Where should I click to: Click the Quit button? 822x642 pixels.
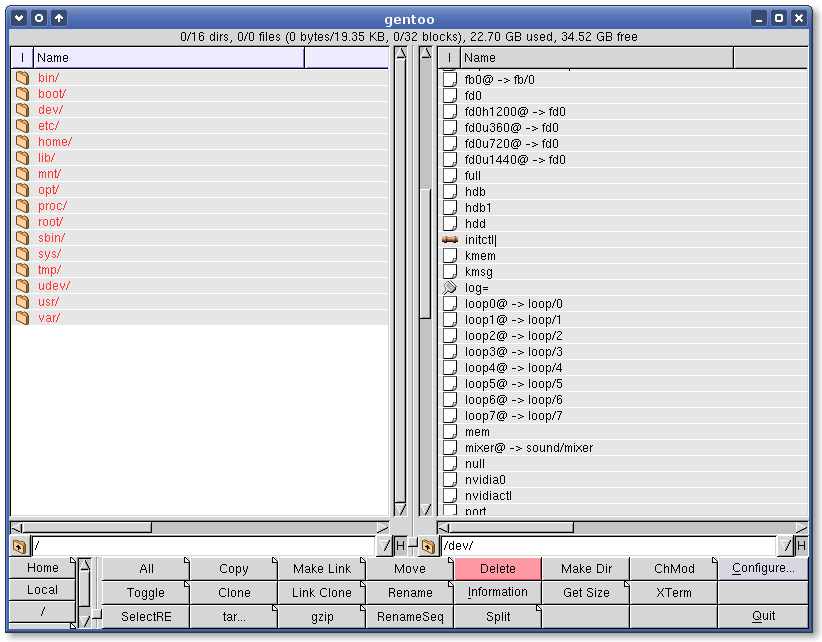tap(763, 616)
